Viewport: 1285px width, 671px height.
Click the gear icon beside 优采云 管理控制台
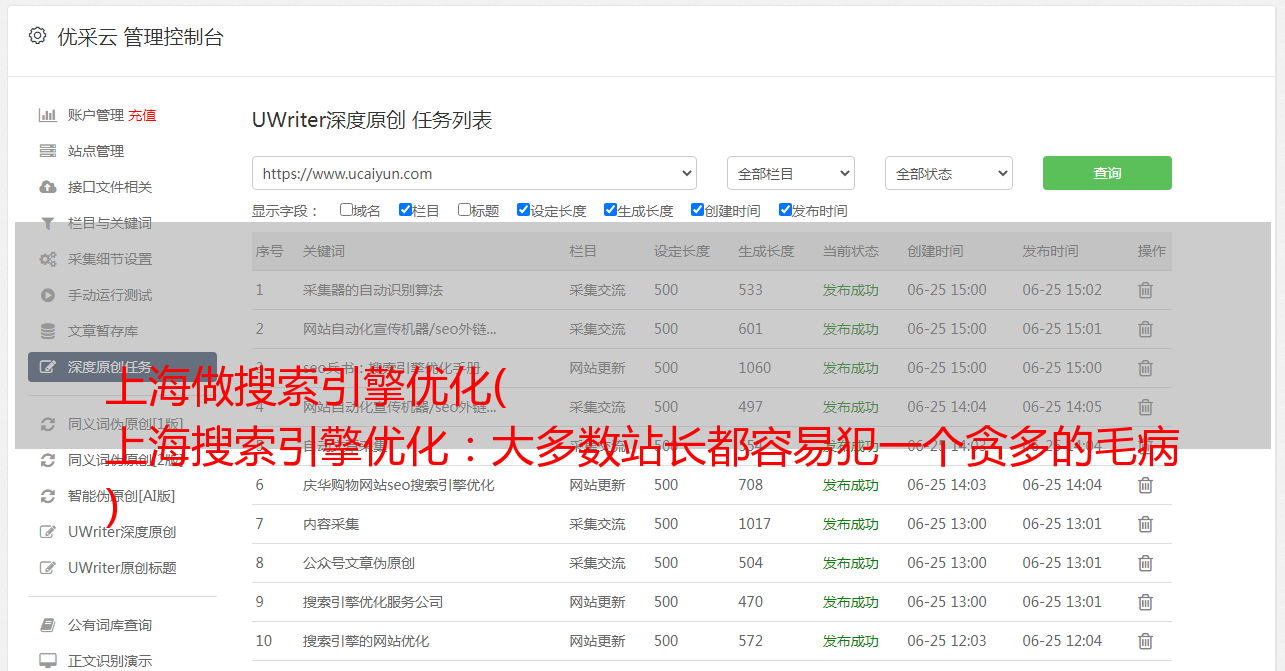click(x=37, y=36)
